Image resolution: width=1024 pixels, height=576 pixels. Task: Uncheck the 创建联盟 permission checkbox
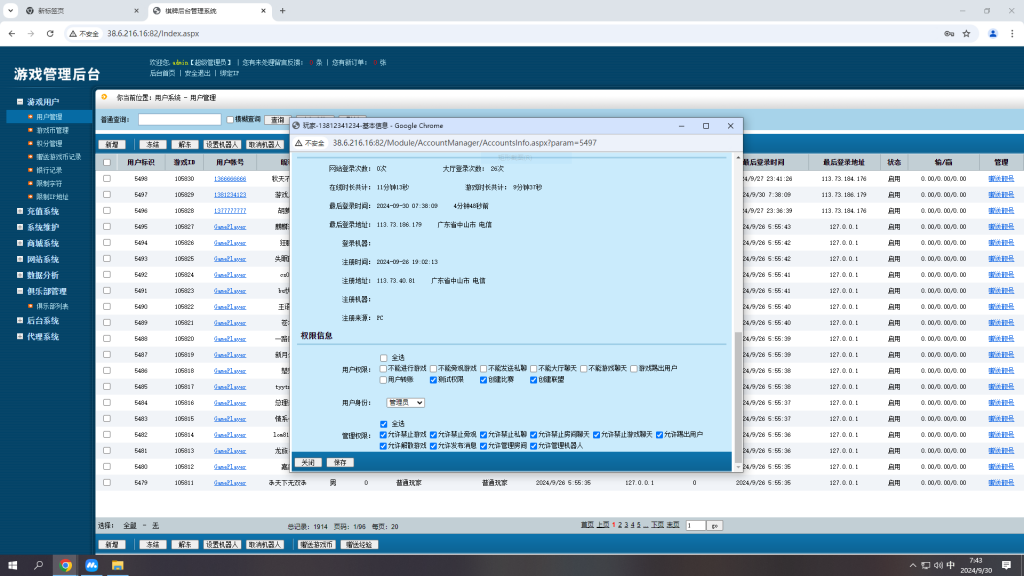[535, 380]
